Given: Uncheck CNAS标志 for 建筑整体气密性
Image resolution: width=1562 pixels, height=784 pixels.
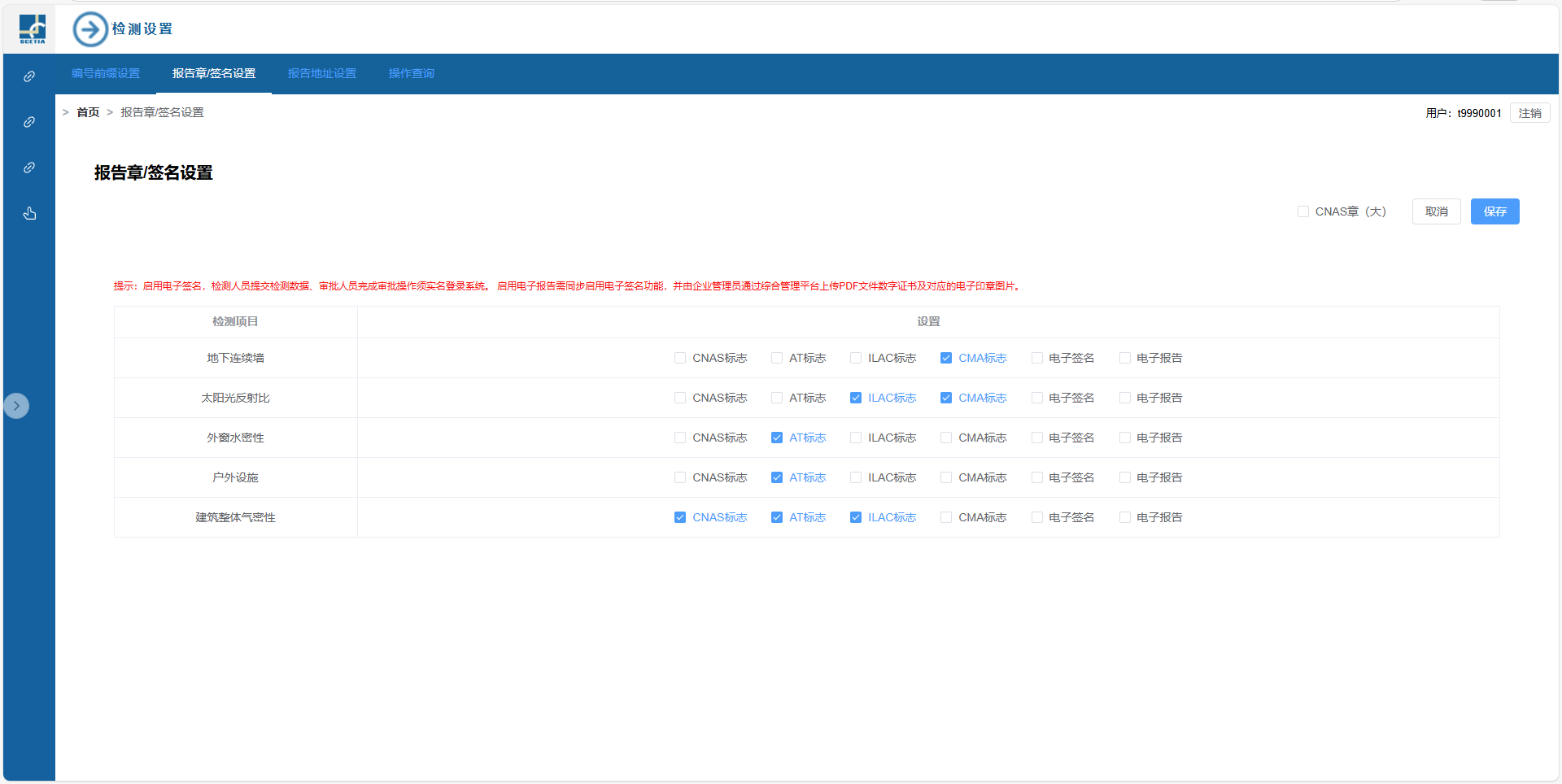Looking at the screenshot, I should point(680,517).
